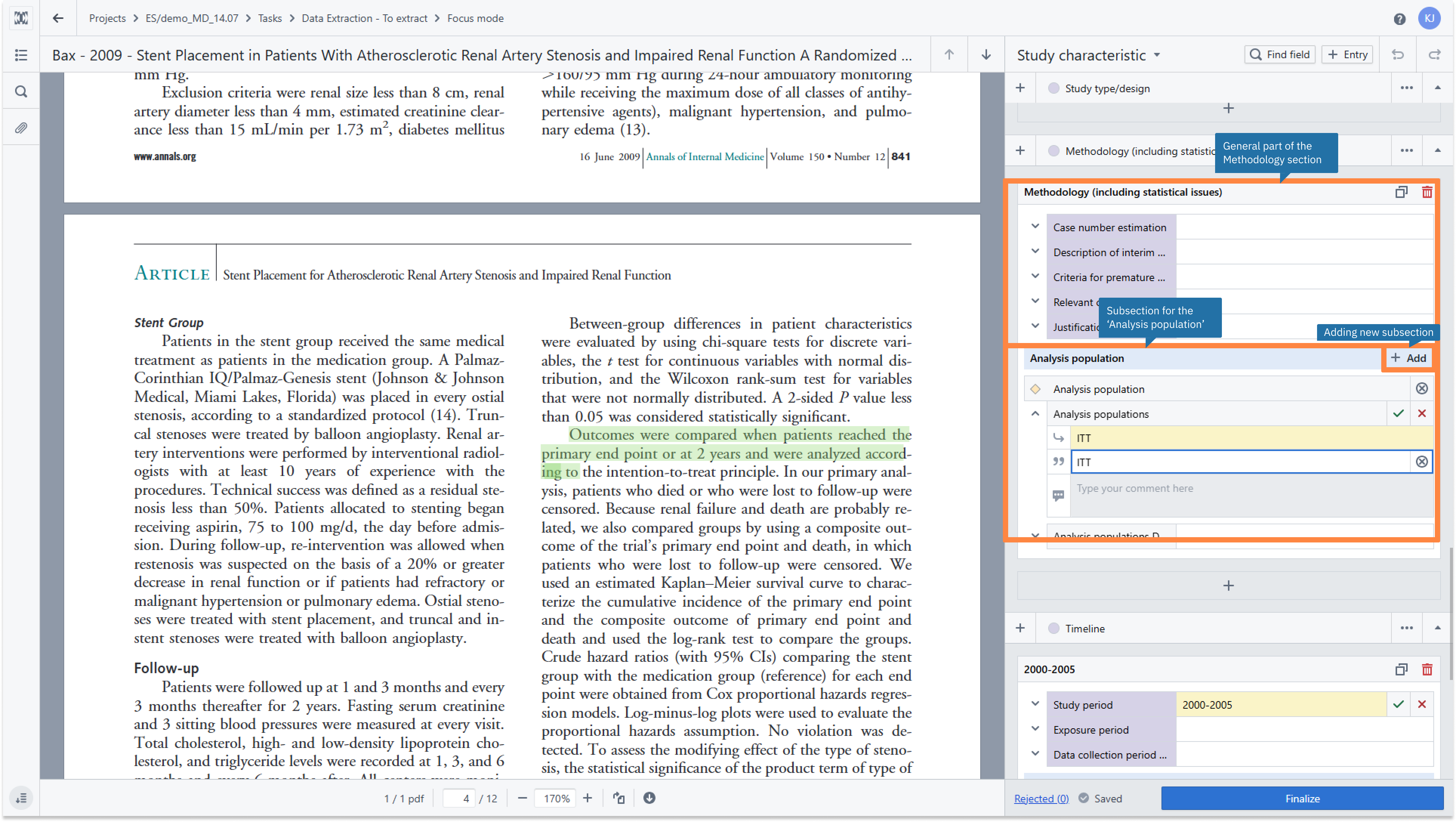Rotate the PDF page
The image size is (1456, 822).
620,798
